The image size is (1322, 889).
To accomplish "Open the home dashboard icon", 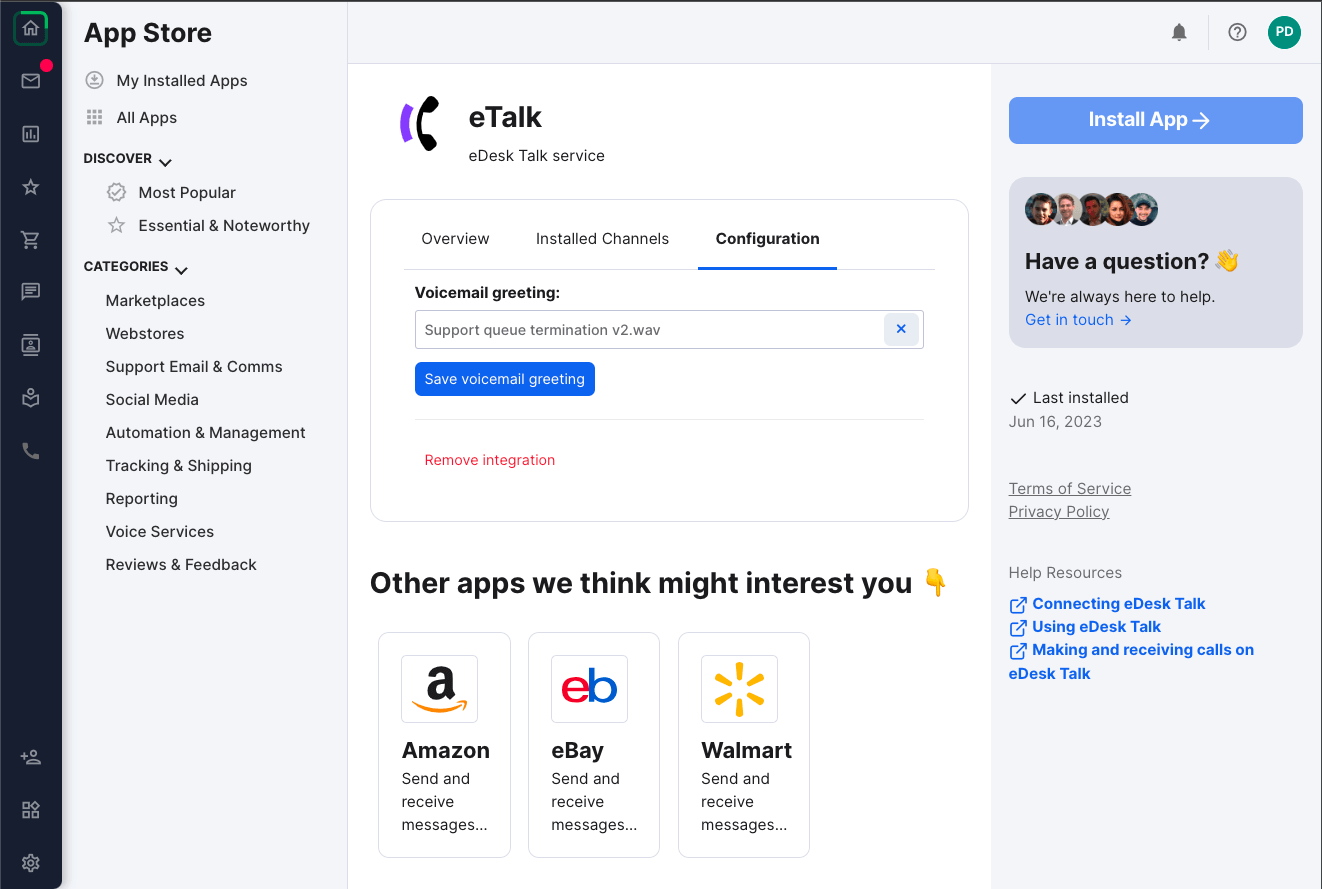I will [31, 28].
